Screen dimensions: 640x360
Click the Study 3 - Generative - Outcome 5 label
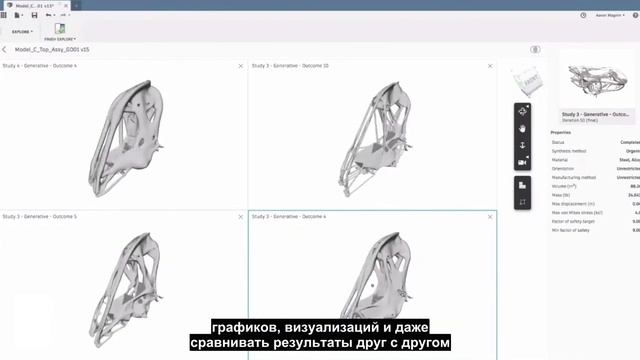point(39,217)
